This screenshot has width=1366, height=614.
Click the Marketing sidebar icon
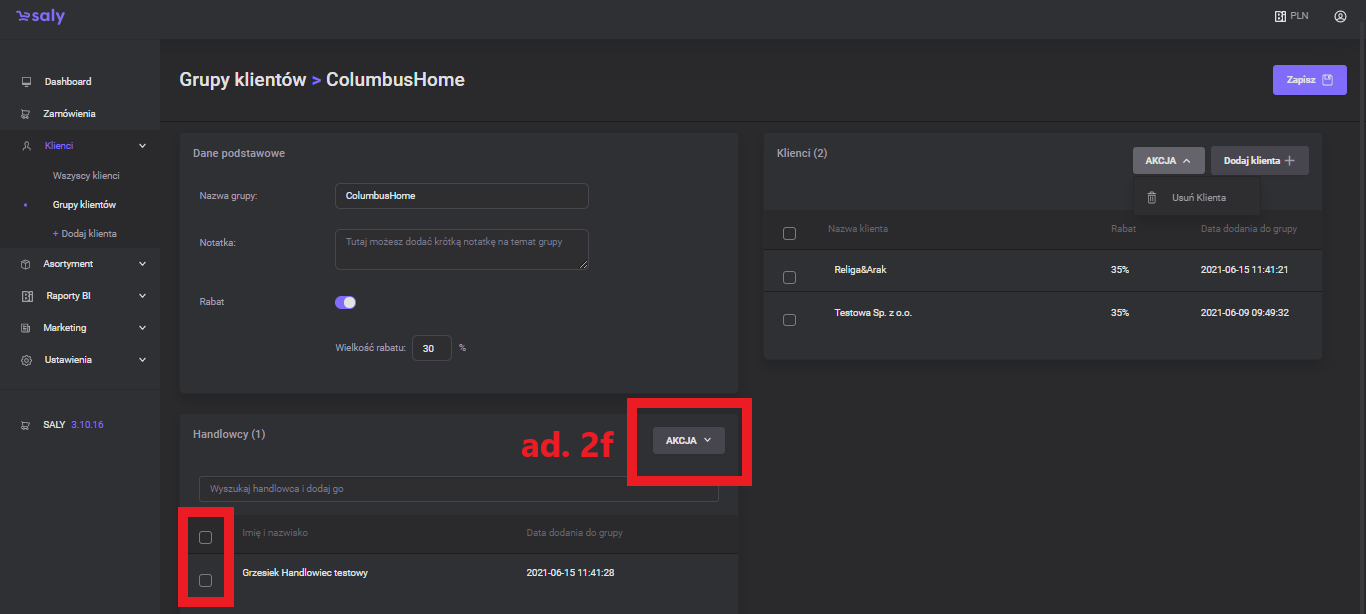27,328
